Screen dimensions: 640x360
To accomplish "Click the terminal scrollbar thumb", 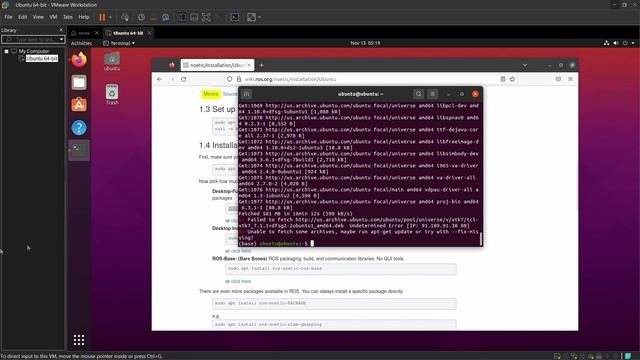I will [480, 239].
